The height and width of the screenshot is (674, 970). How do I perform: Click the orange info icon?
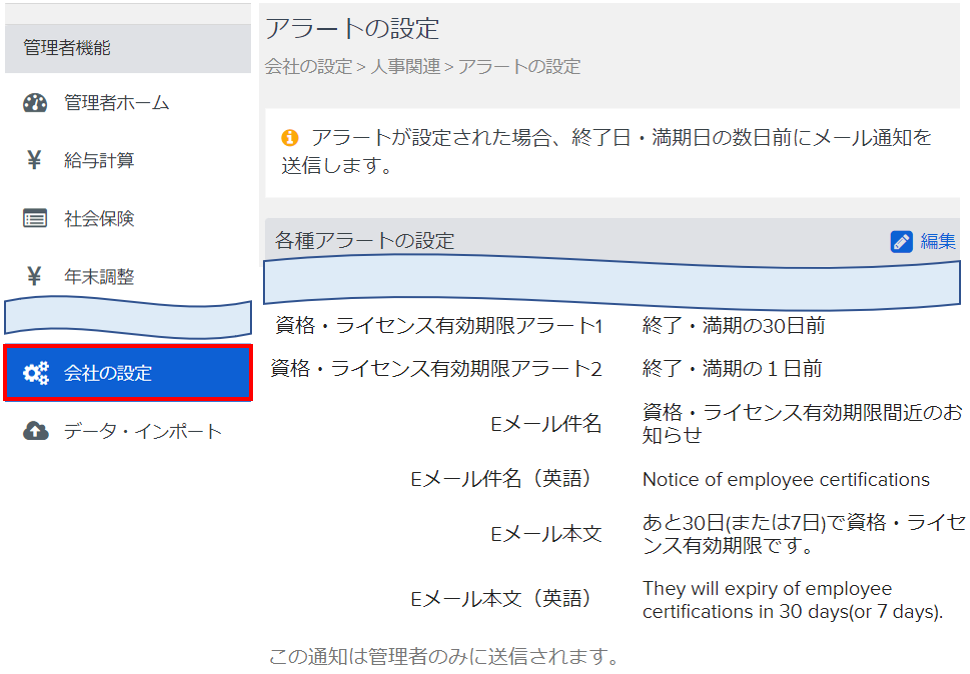(290, 137)
